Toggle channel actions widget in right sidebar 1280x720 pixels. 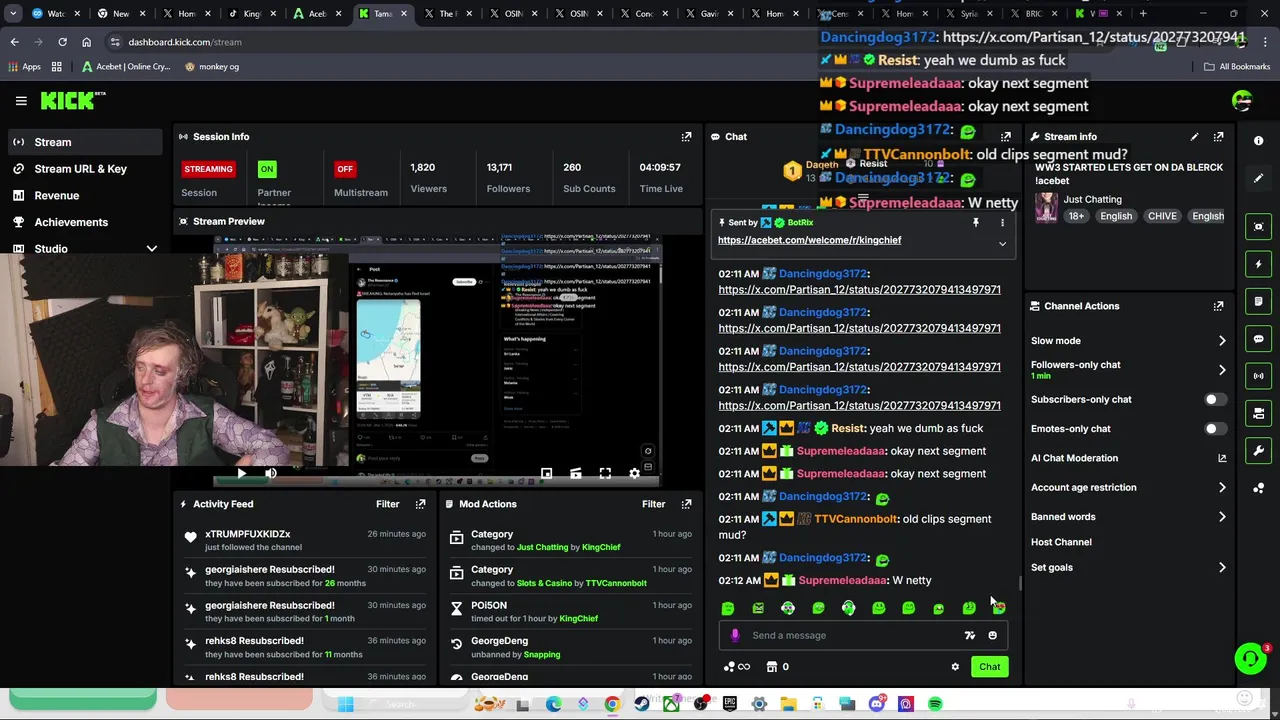[x=1259, y=413]
